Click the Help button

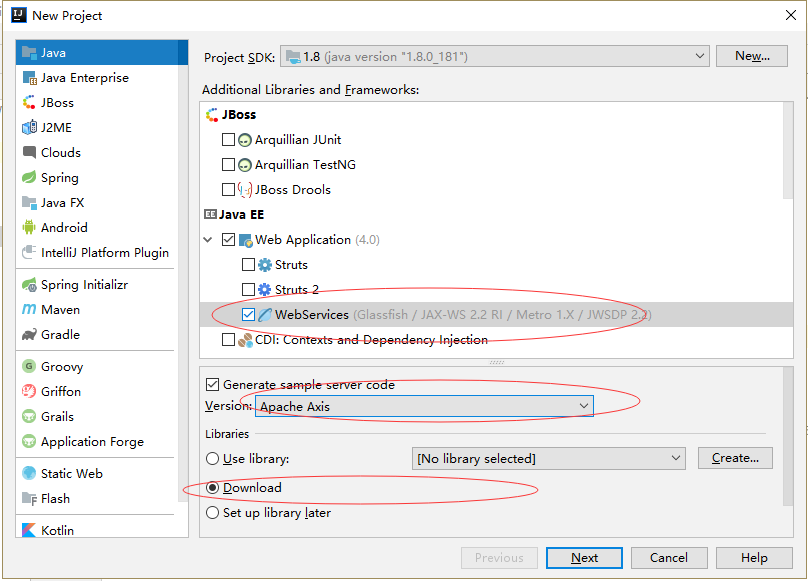click(x=754, y=558)
